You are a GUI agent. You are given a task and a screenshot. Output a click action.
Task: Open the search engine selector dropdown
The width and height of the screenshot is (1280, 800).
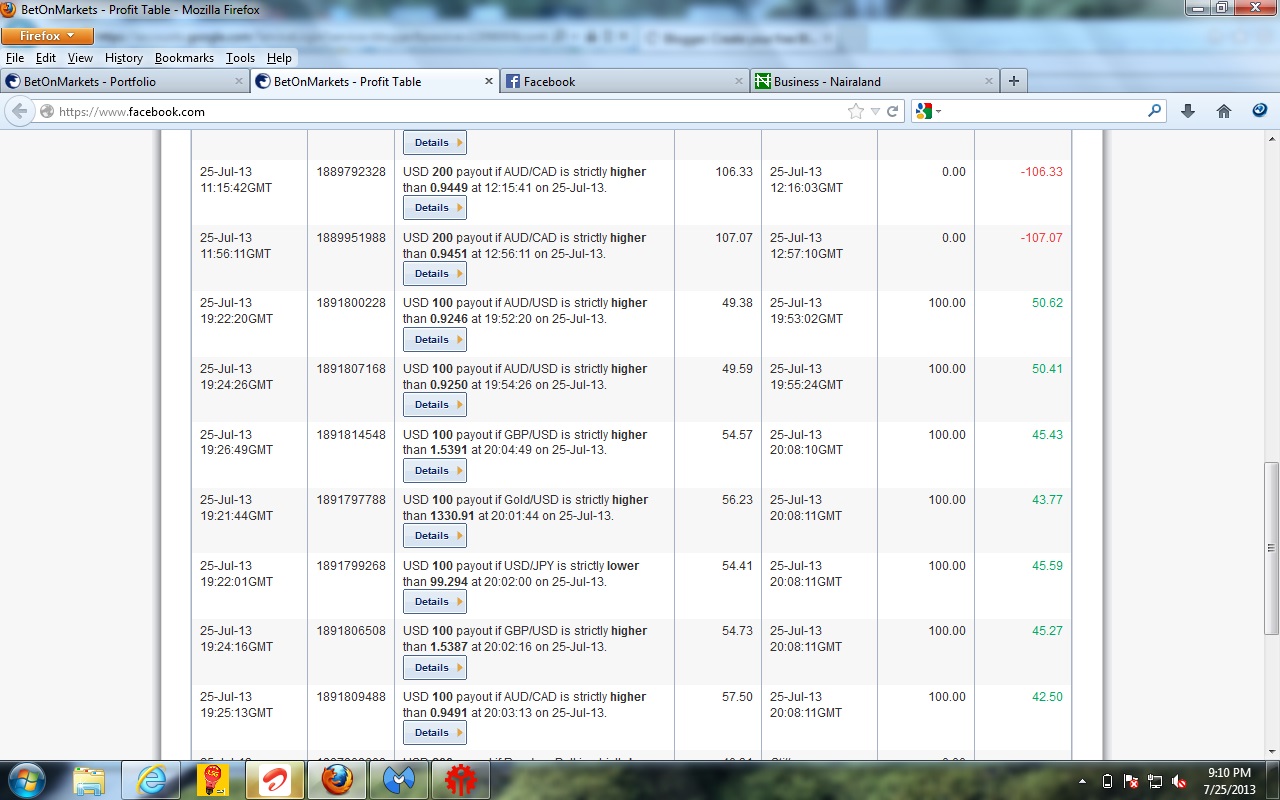(x=926, y=112)
